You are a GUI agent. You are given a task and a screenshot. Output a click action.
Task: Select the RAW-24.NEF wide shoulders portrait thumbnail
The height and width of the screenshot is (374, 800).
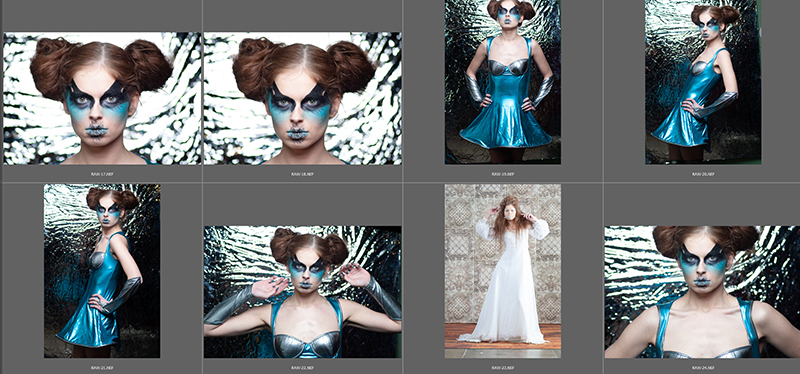pos(702,292)
